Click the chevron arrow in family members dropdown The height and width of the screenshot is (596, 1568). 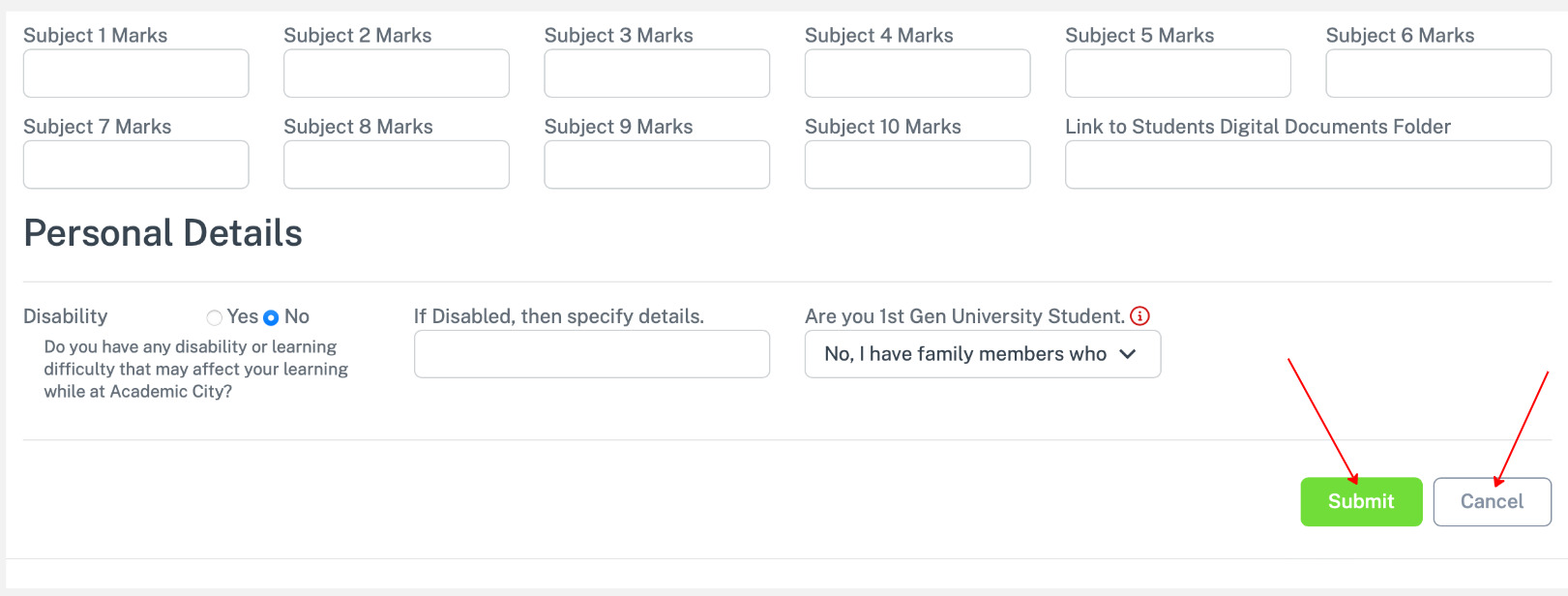[x=1127, y=354]
